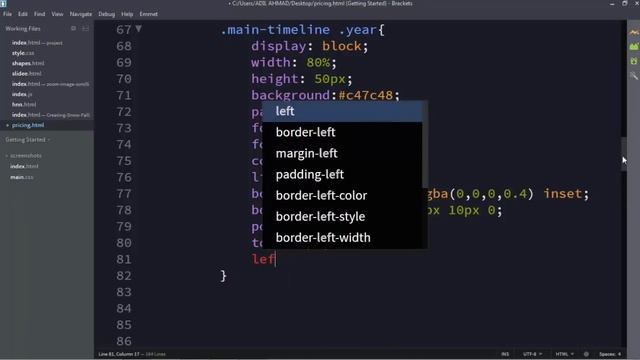The width and height of the screenshot is (640, 360).
Task: Click line number 70 in gutter
Action: click(x=124, y=79)
